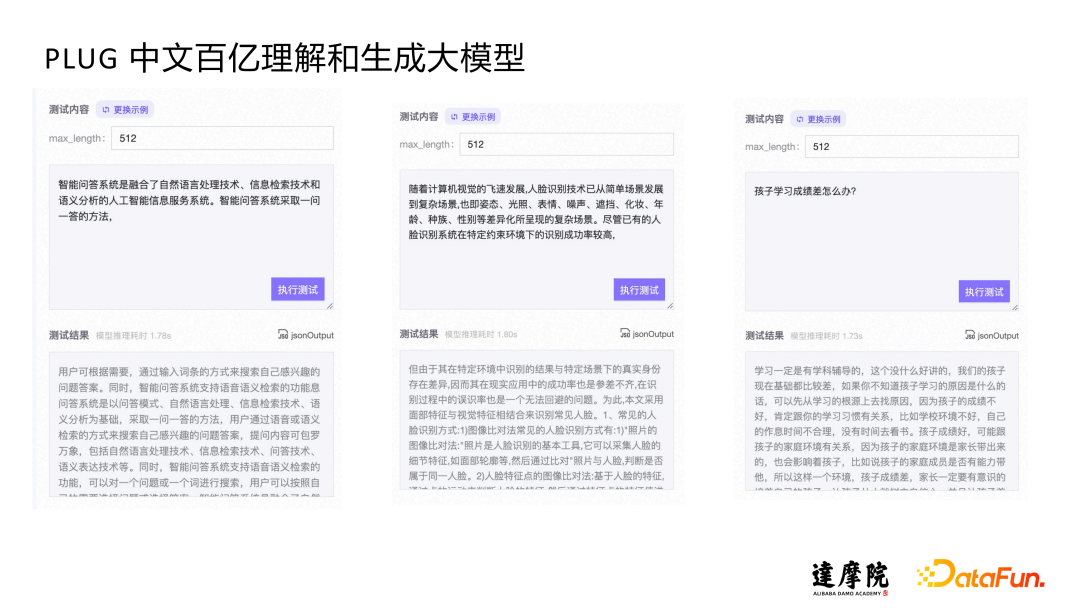Screen dimensions: 1080x608
Task: Open jsonOutput in the left panel
Action: click(x=306, y=335)
